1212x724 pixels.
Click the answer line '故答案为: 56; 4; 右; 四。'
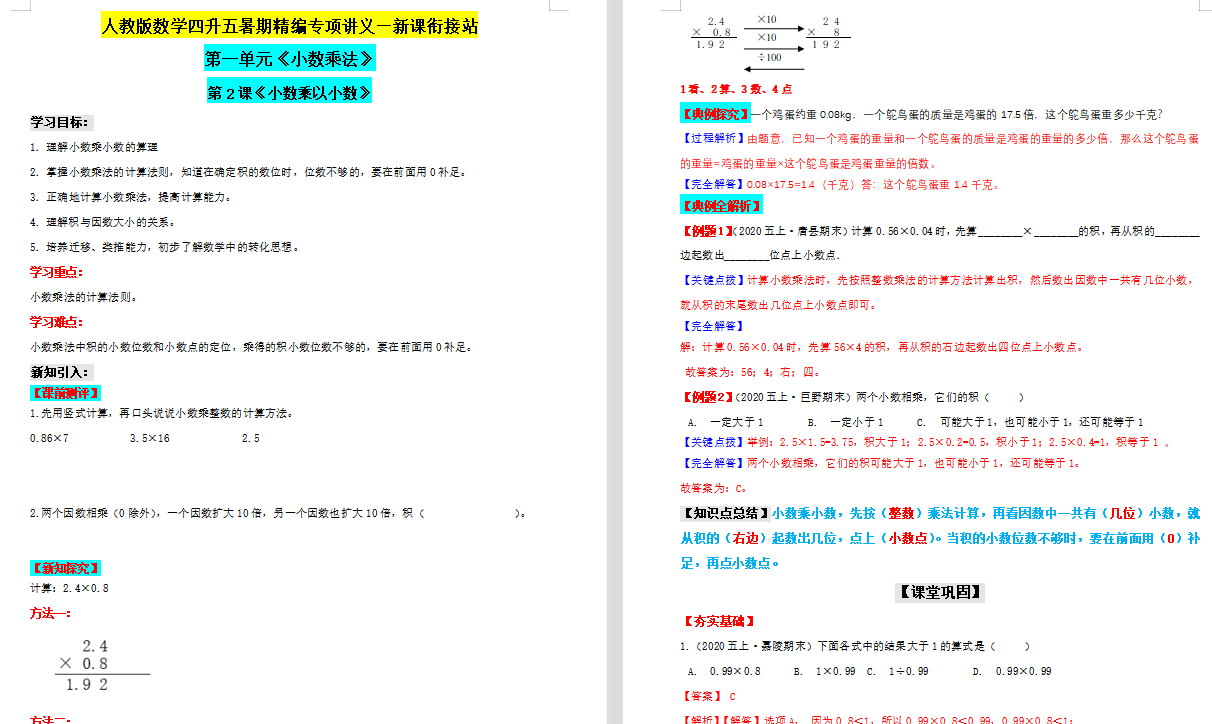[x=751, y=371]
